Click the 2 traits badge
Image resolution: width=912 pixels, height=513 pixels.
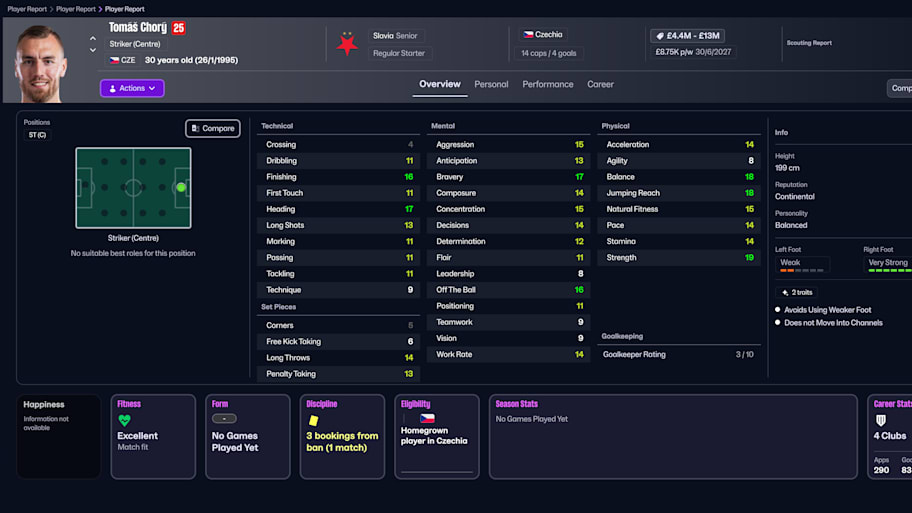[x=797, y=293]
